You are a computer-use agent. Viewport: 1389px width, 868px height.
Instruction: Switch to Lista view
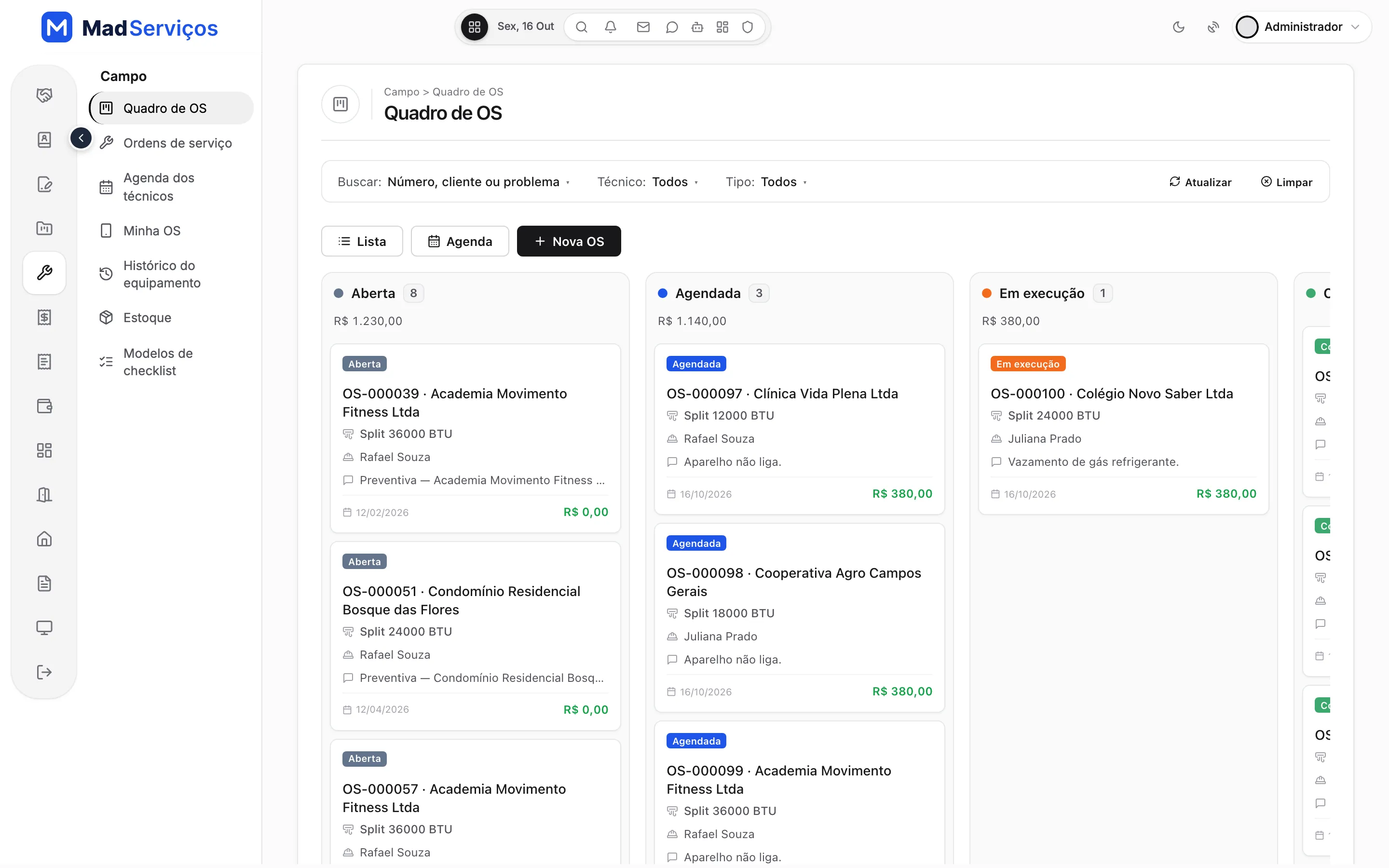click(362, 241)
